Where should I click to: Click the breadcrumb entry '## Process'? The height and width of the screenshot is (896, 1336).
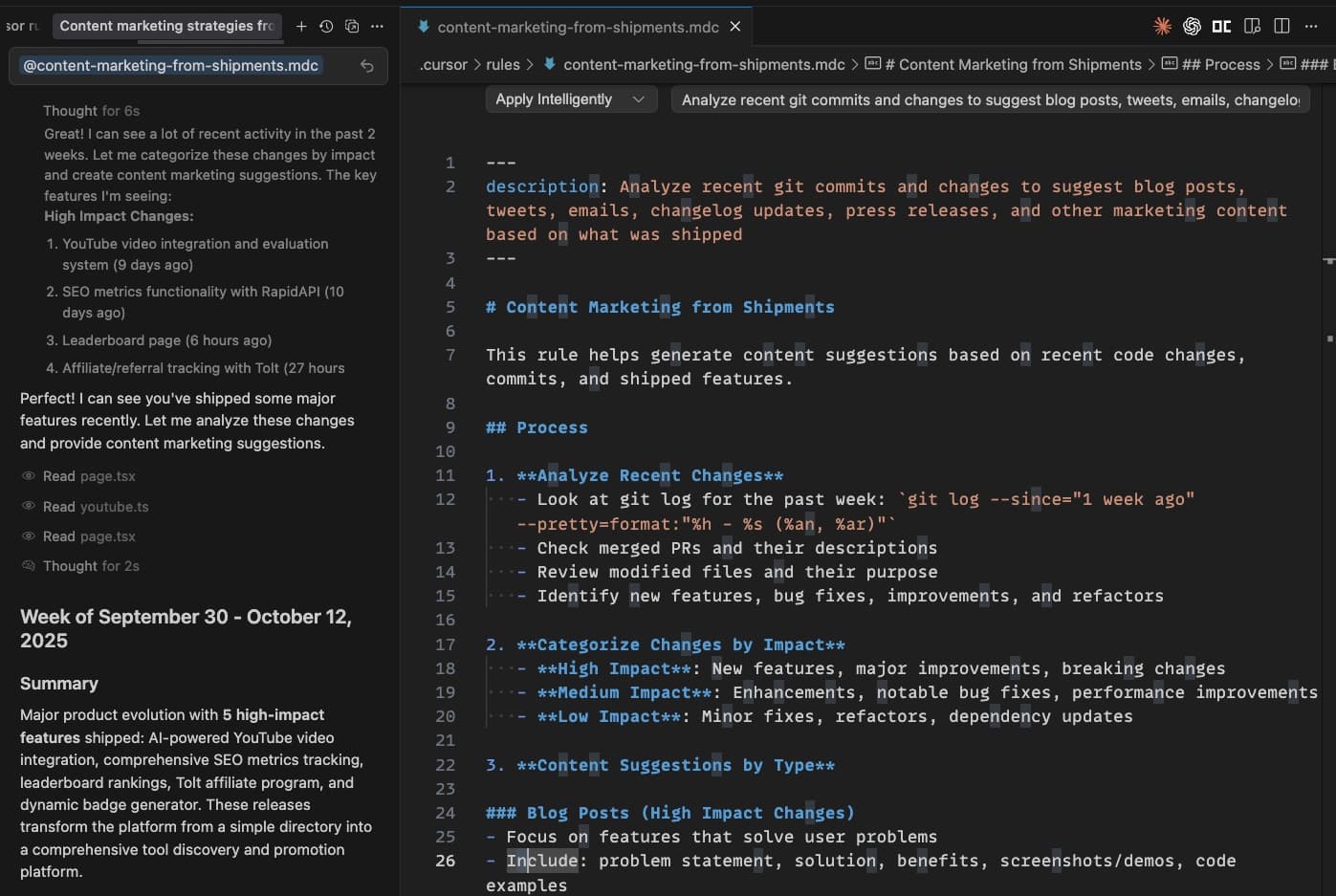[1220, 64]
